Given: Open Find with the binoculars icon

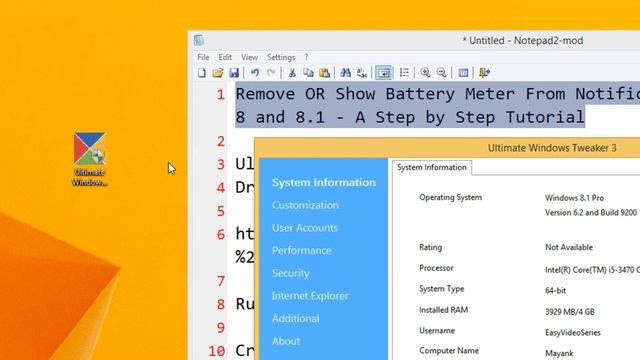Looking at the screenshot, I should pyautogui.click(x=346, y=73).
